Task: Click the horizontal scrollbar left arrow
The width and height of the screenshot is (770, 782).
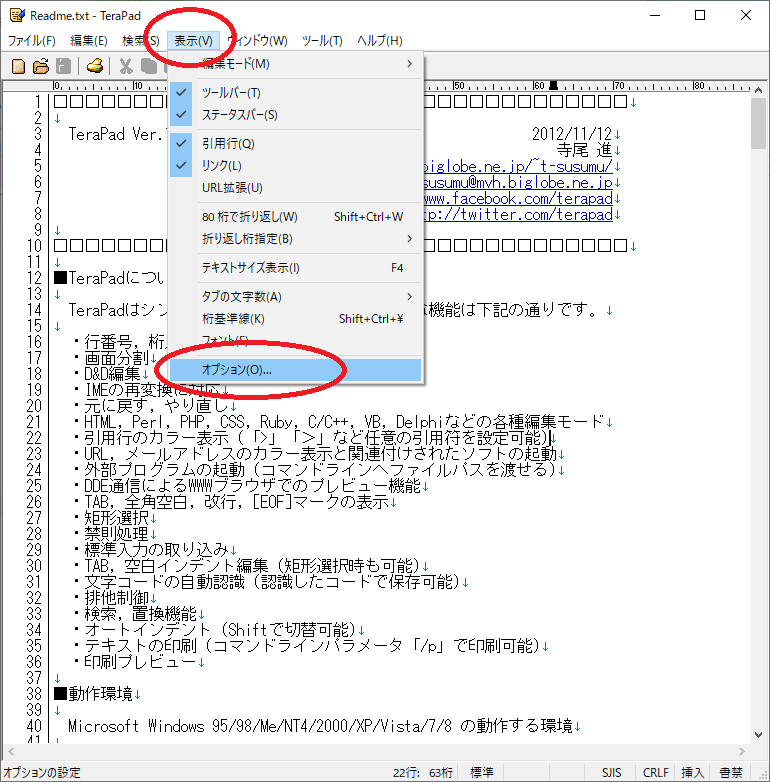Action: pyautogui.click(x=10, y=751)
